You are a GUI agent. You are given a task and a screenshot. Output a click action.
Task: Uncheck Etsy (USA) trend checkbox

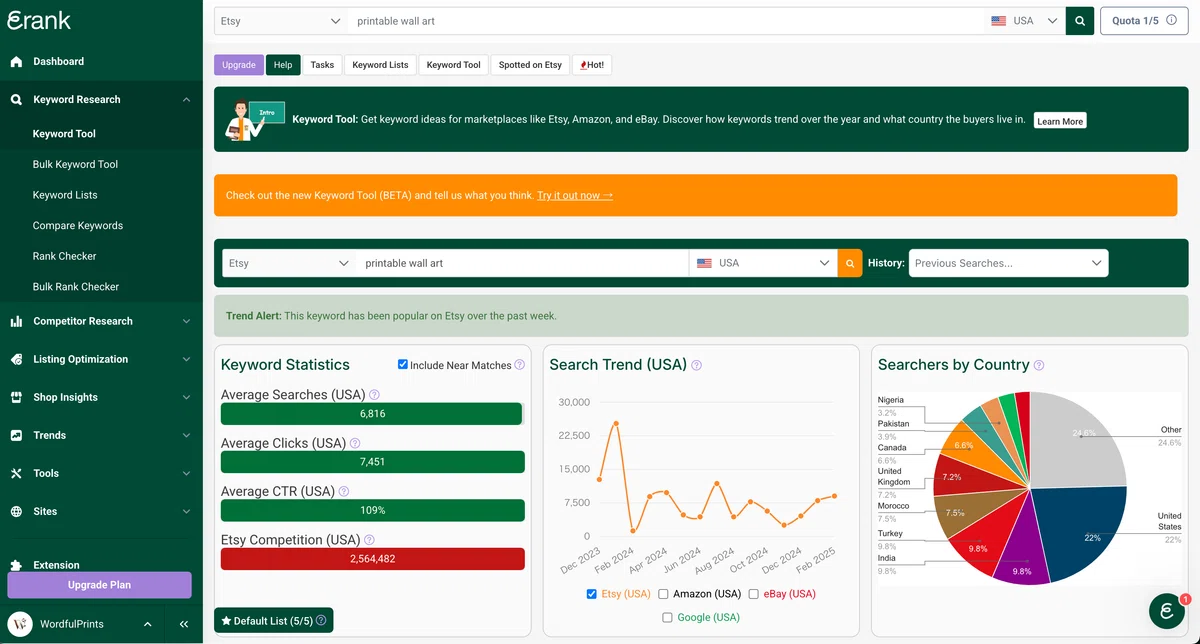[592, 594]
